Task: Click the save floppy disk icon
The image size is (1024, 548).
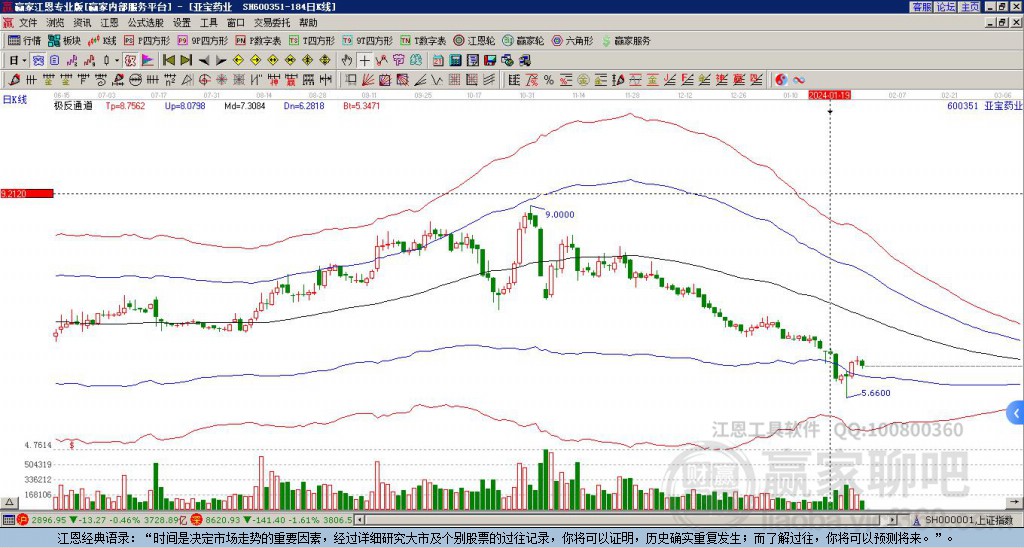Action: [x=490, y=60]
